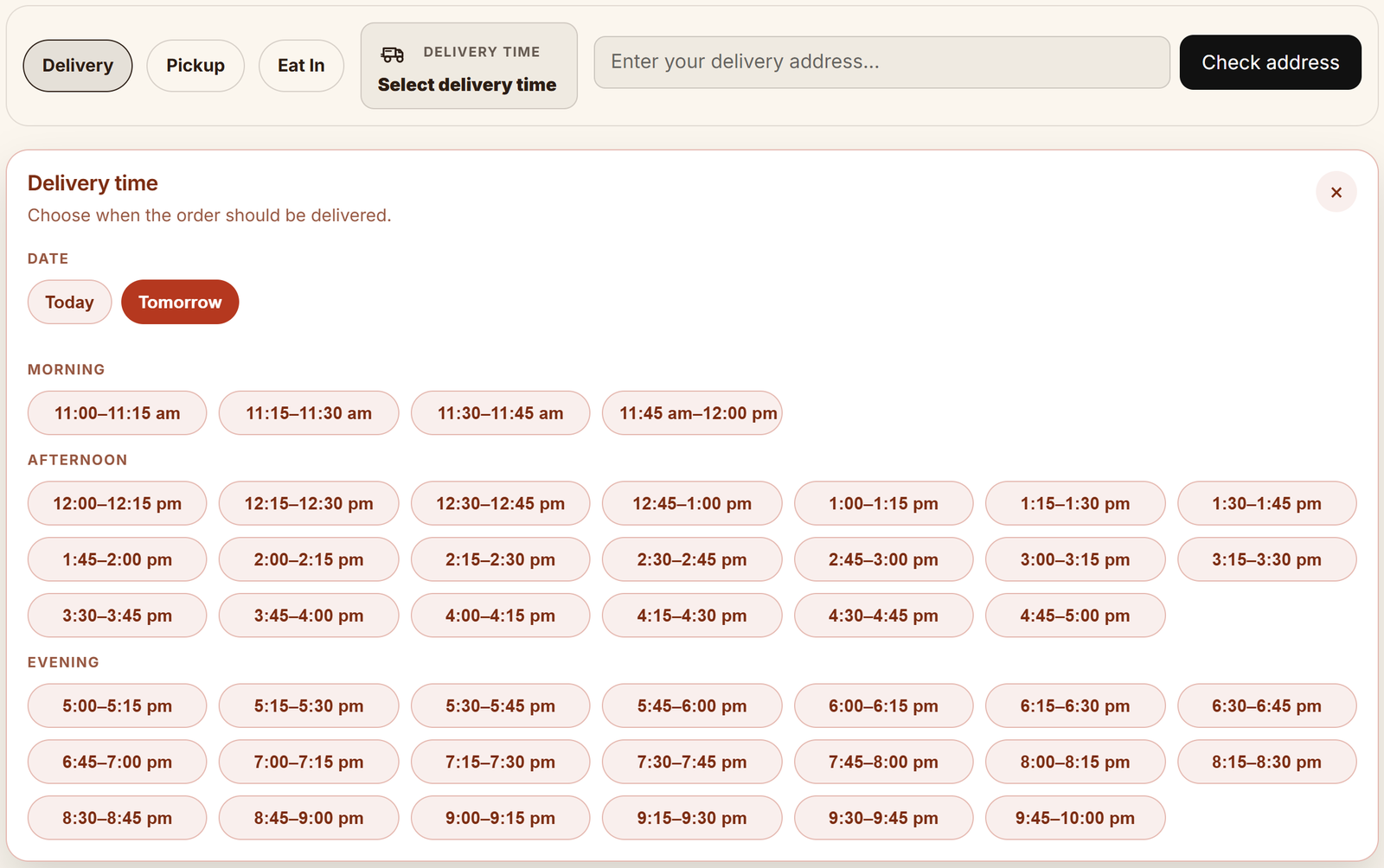
Task: Set delivery to 9:15–9:30 pm
Action: click(x=692, y=818)
